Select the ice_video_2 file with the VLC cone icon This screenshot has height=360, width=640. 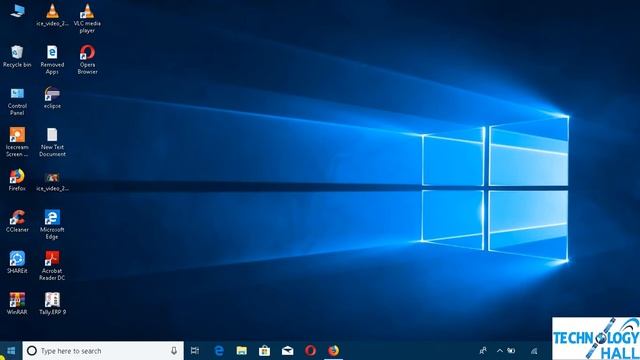pos(52,15)
